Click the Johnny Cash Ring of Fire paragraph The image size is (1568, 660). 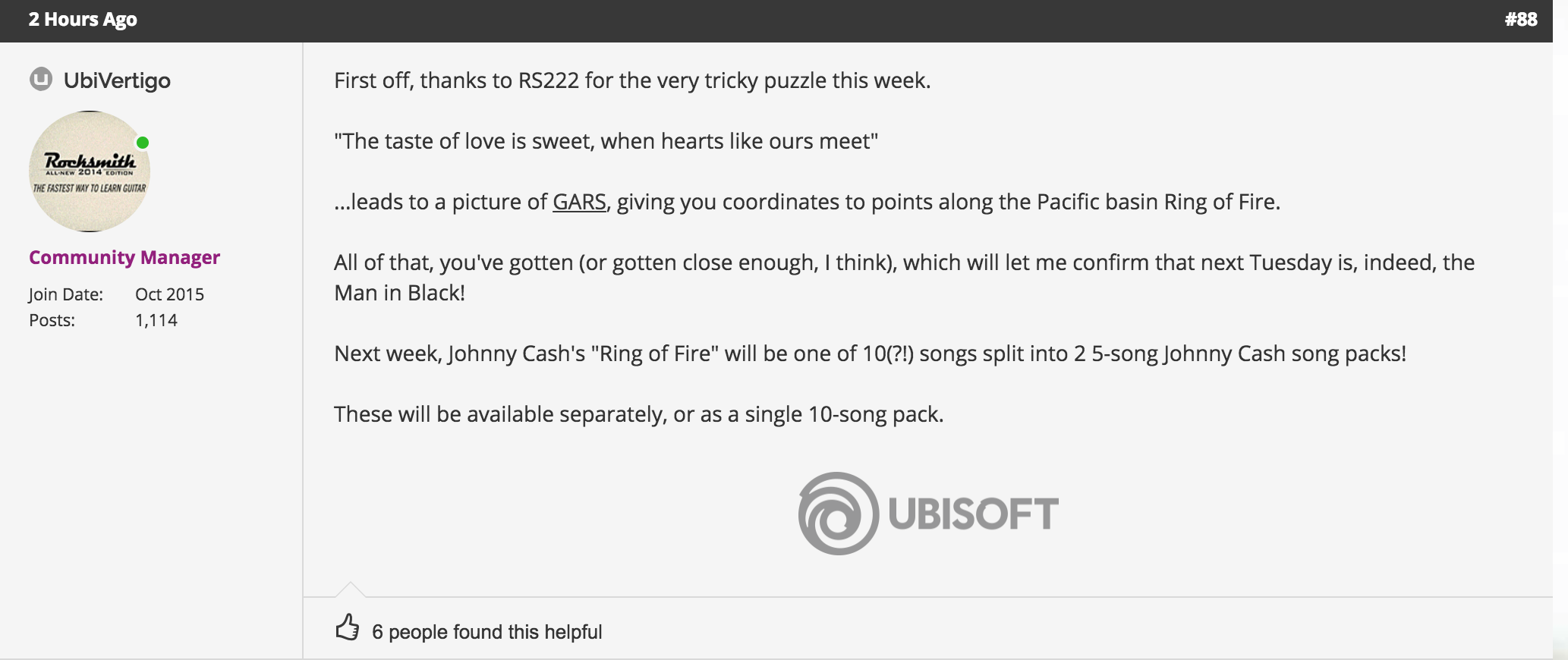point(870,354)
